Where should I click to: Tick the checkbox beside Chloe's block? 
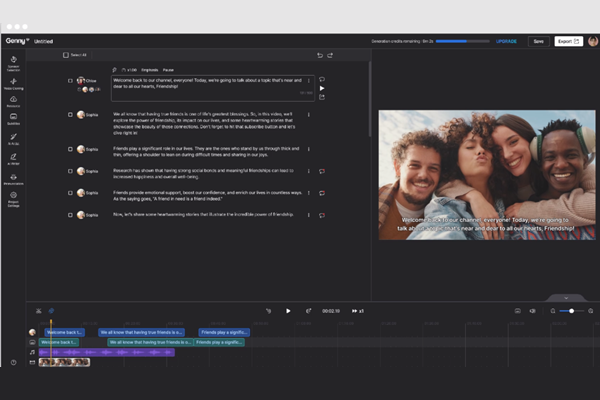point(70,80)
